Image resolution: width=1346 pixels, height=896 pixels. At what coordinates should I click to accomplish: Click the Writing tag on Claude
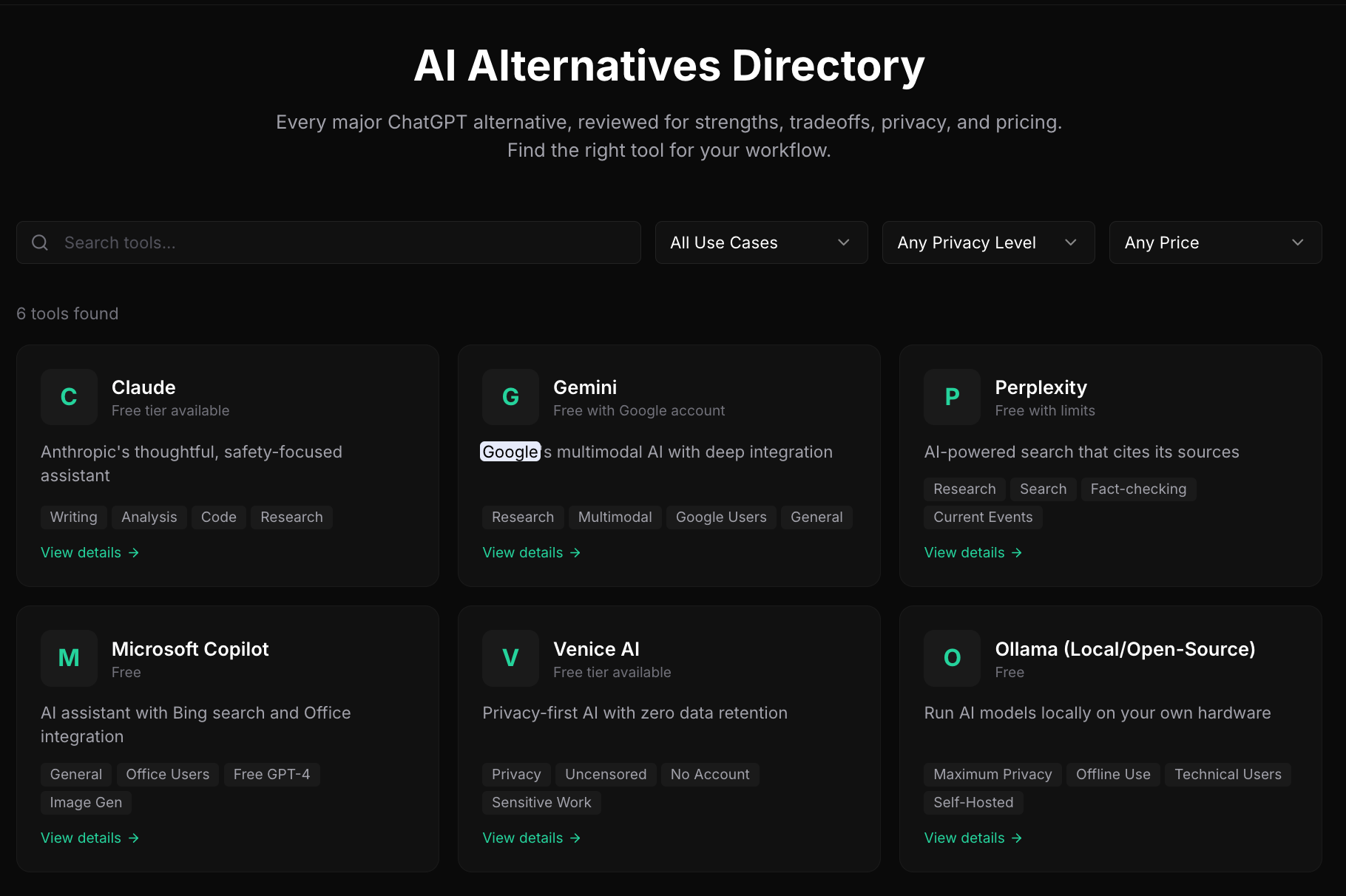pyautogui.click(x=73, y=517)
